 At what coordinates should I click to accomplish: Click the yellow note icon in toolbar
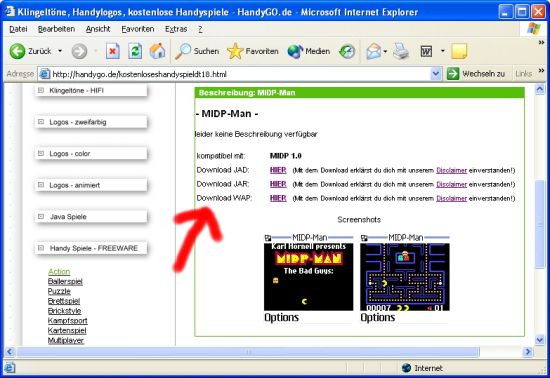coord(459,51)
